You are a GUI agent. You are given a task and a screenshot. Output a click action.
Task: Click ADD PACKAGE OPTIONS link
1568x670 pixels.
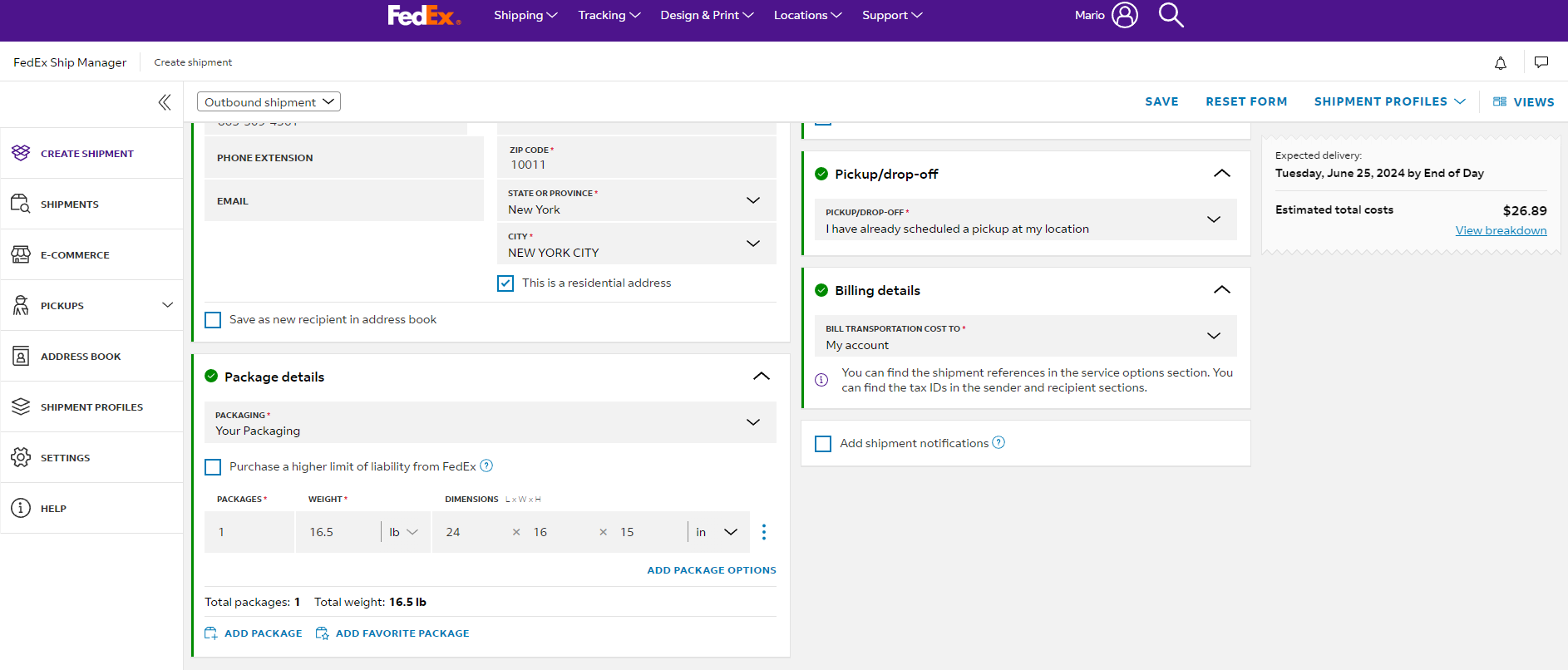tap(712, 570)
